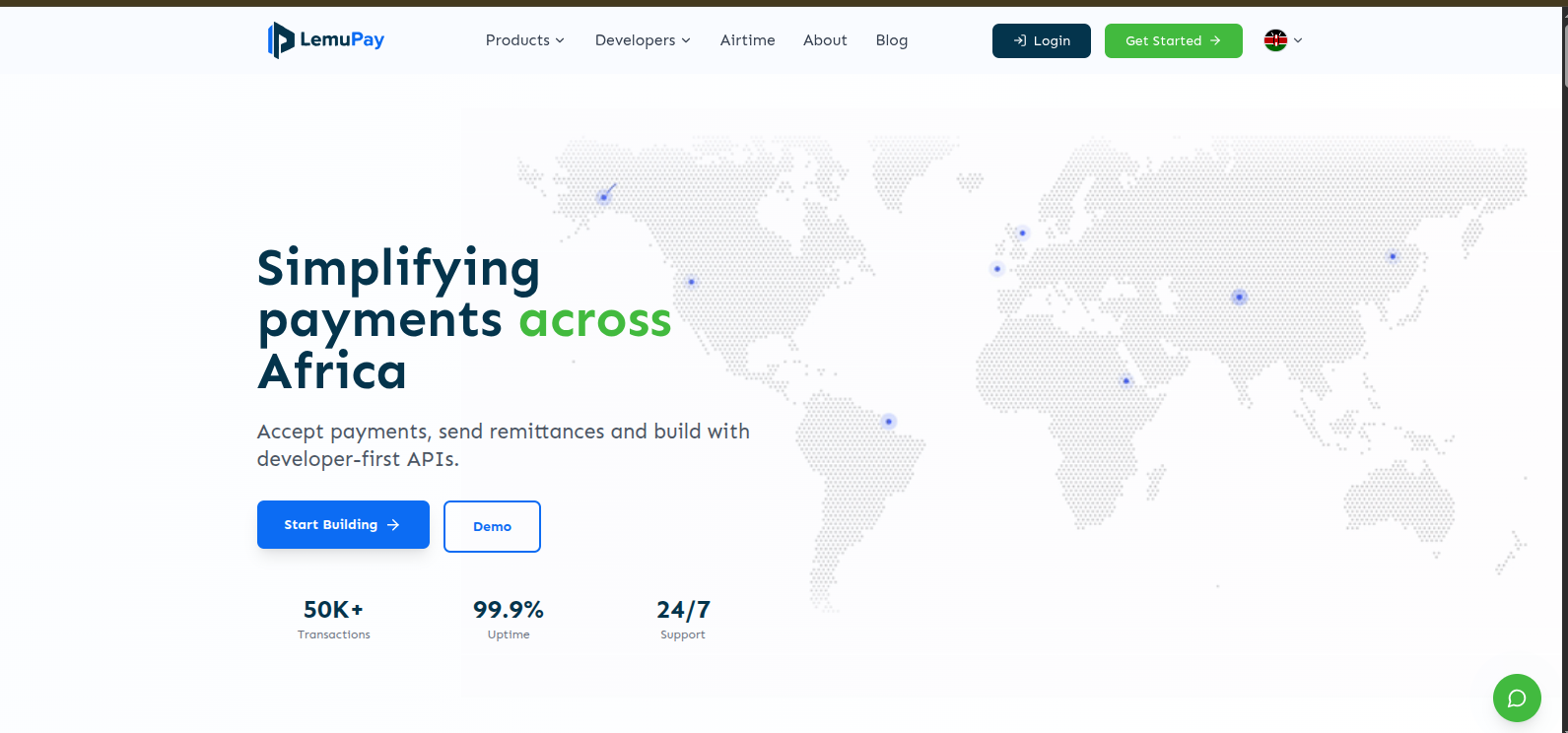Click the Start Building button
This screenshot has height=733, width=1568.
coord(343,524)
